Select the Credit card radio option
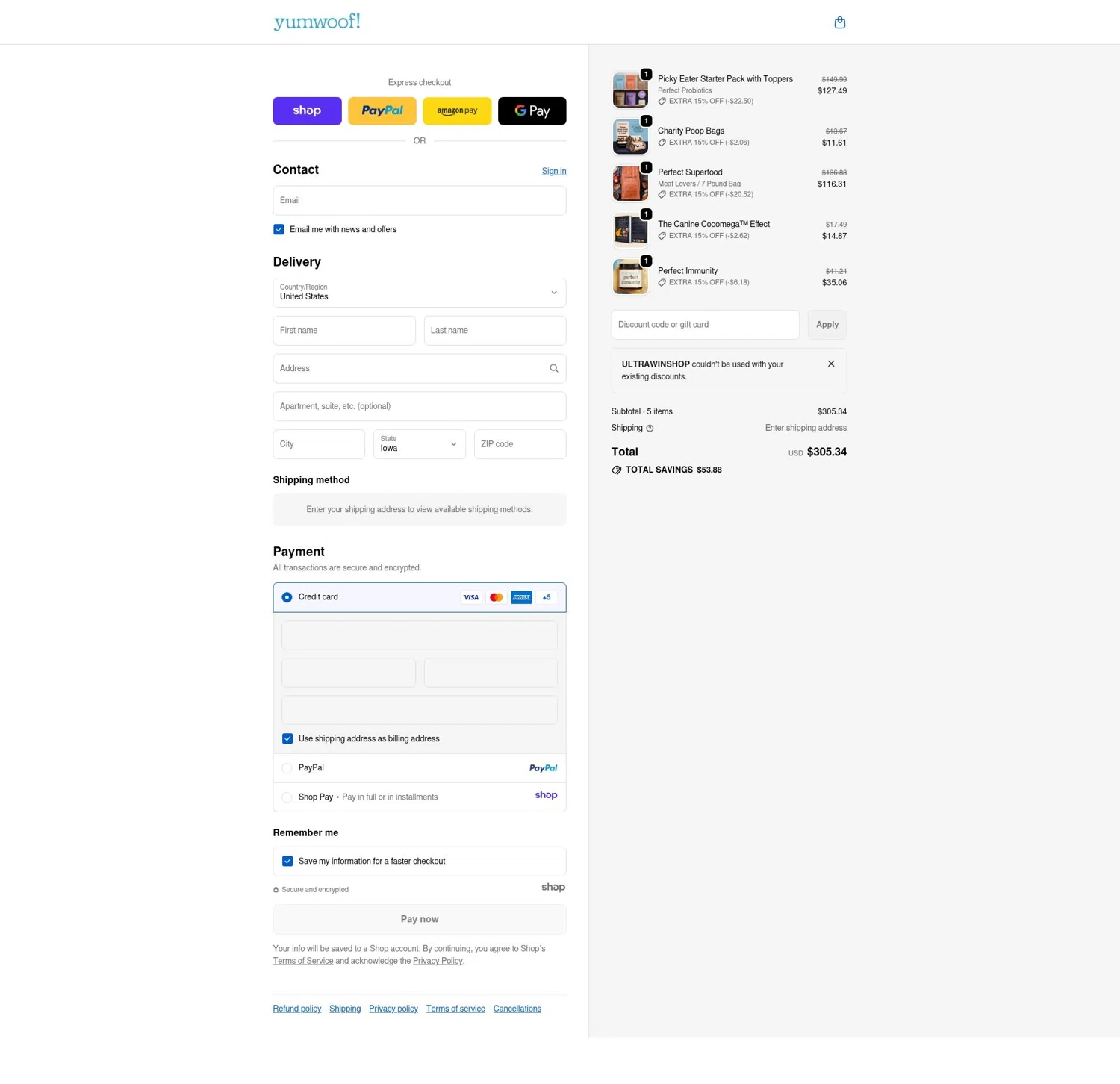 [287, 597]
